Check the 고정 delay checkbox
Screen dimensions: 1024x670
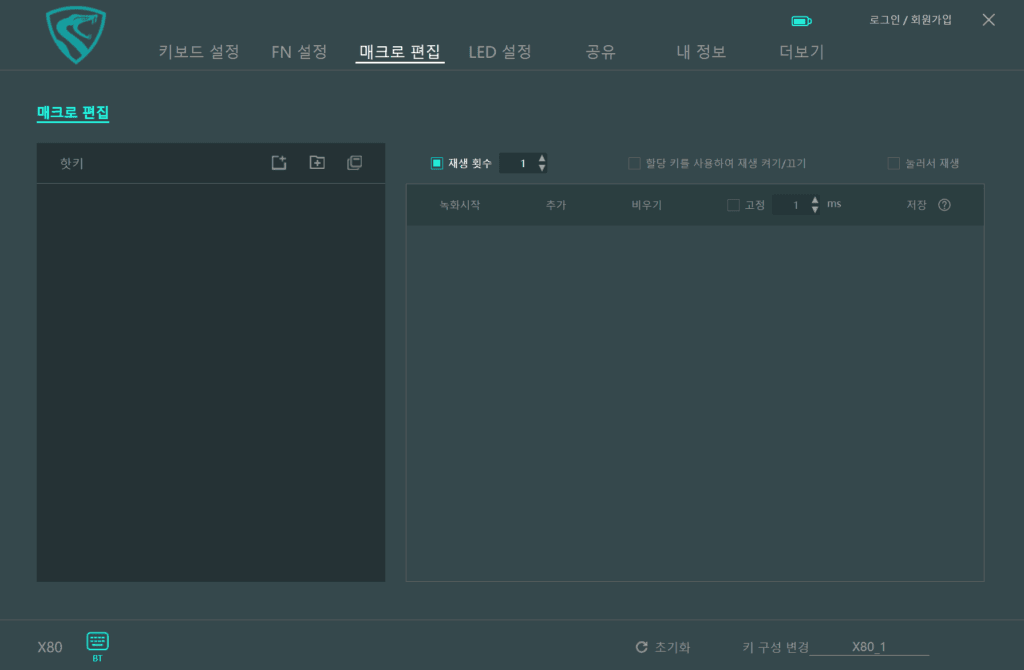(x=733, y=205)
